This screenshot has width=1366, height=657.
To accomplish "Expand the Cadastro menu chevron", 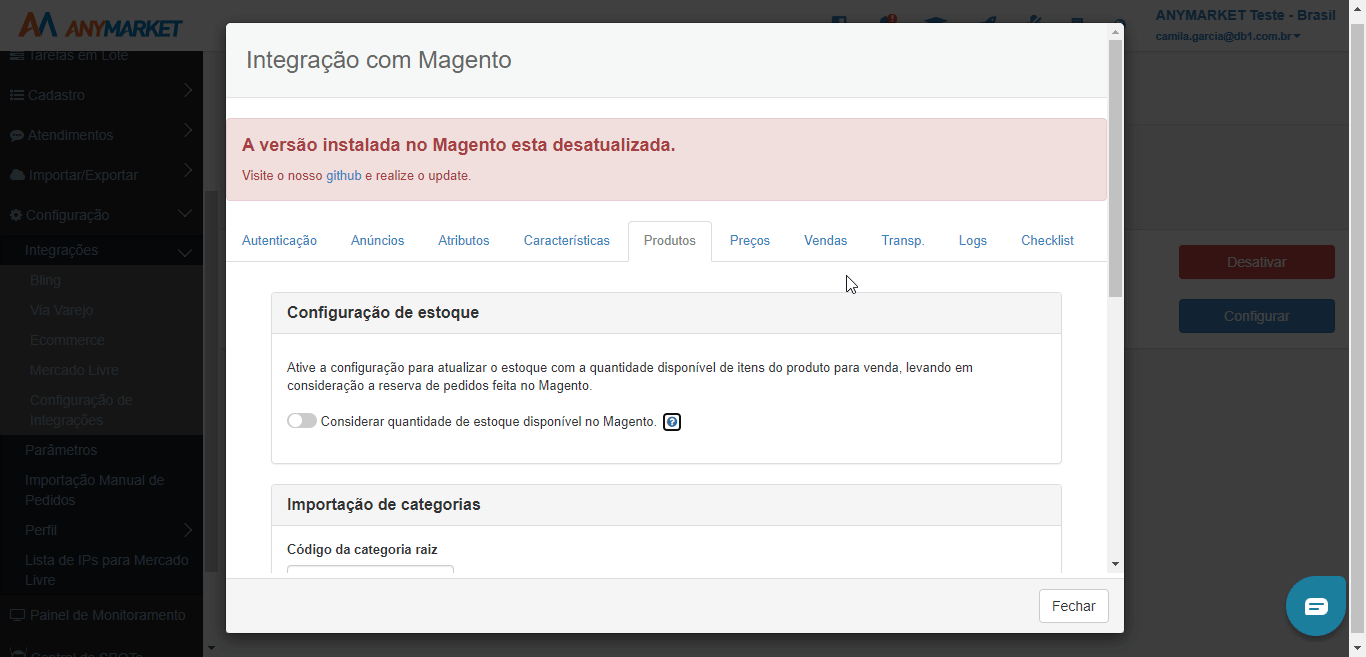I will pos(187,91).
